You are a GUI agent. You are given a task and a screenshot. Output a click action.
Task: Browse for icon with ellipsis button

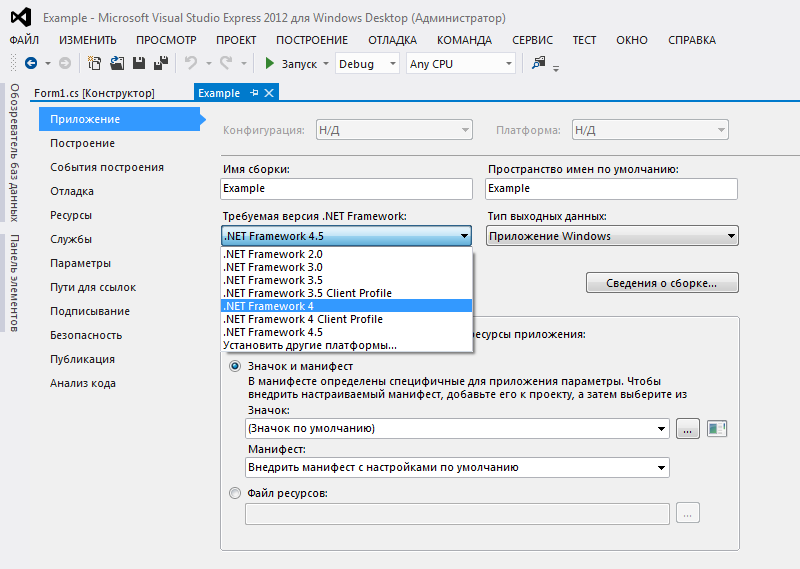click(x=687, y=428)
